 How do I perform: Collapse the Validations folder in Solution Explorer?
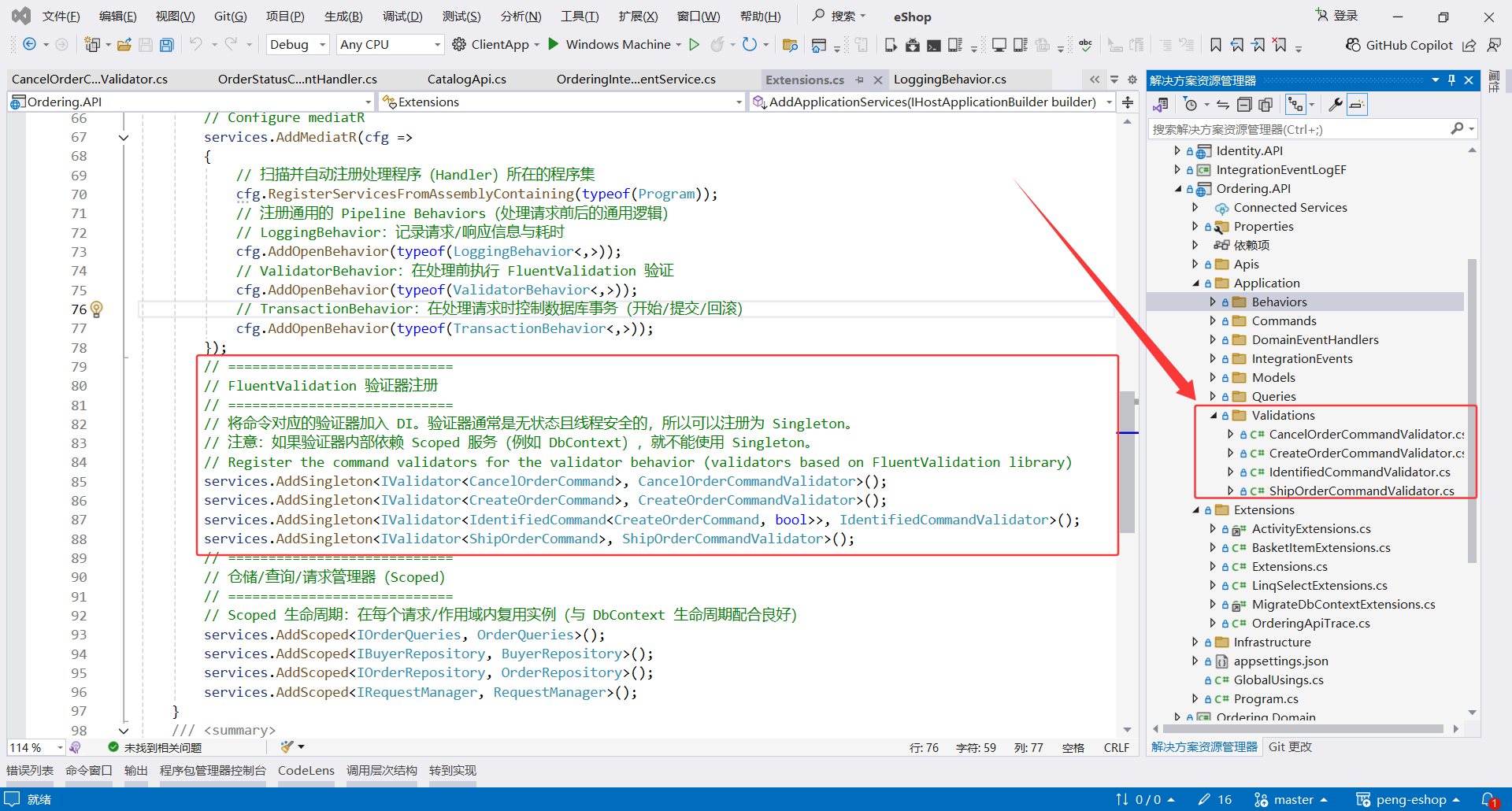click(1214, 416)
